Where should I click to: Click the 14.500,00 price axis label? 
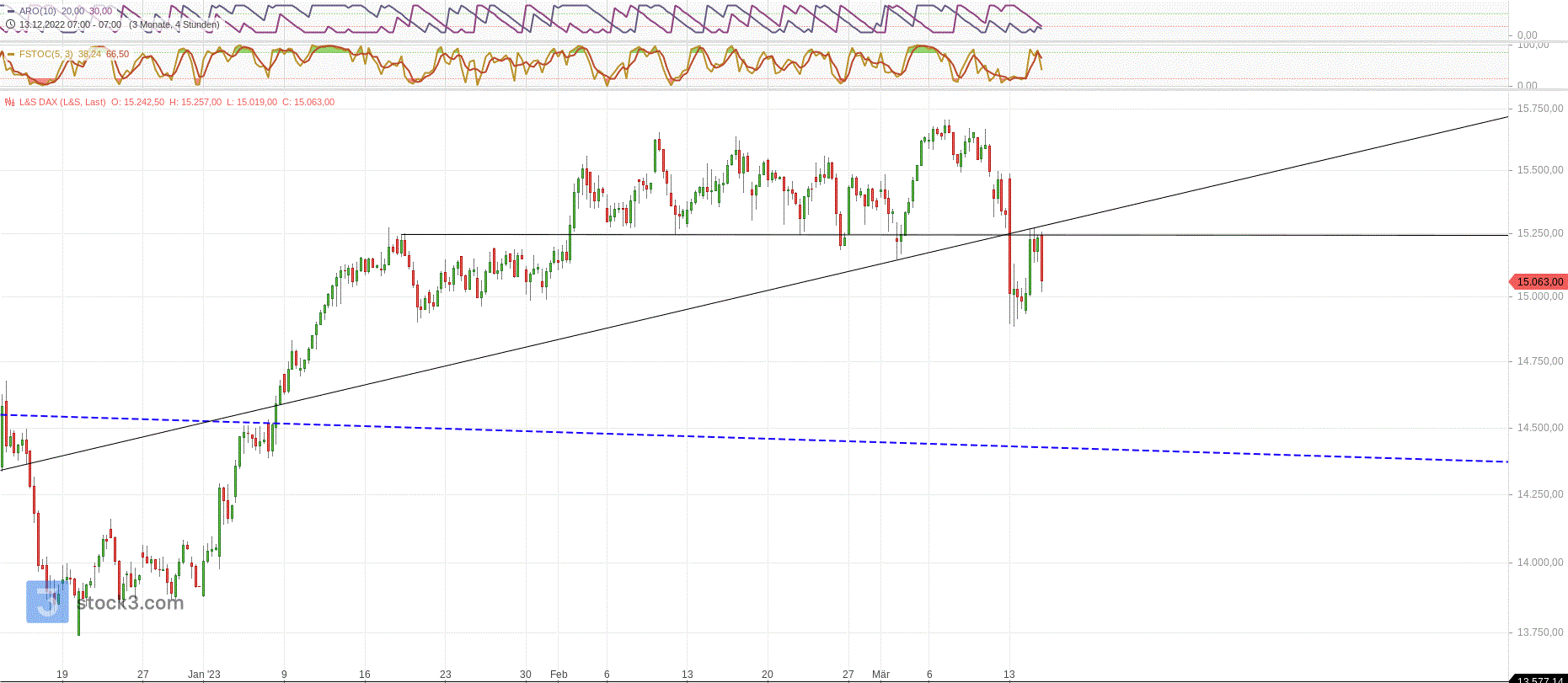click(x=1540, y=428)
